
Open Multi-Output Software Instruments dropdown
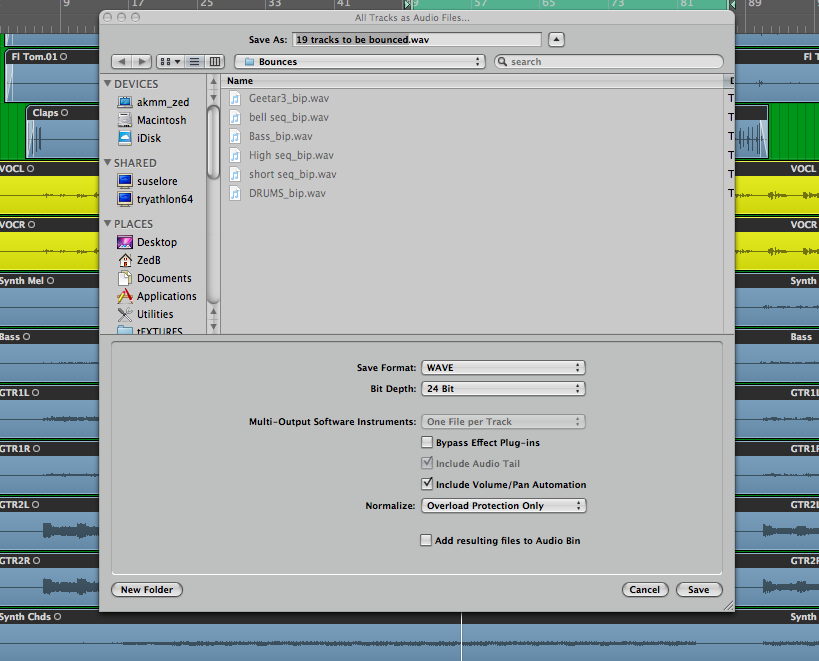tap(503, 421)
